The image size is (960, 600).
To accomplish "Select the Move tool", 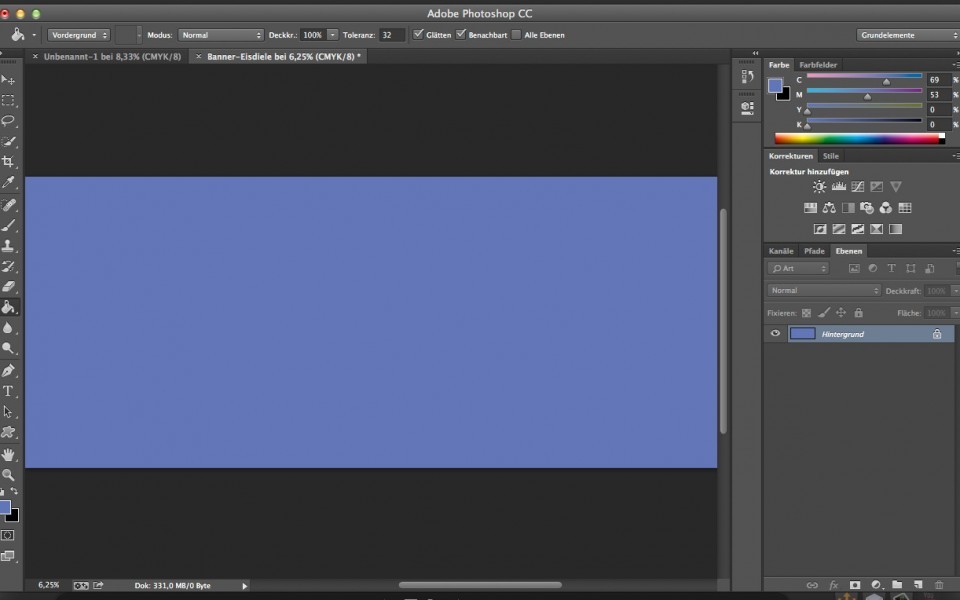I will tap(8, 80).
